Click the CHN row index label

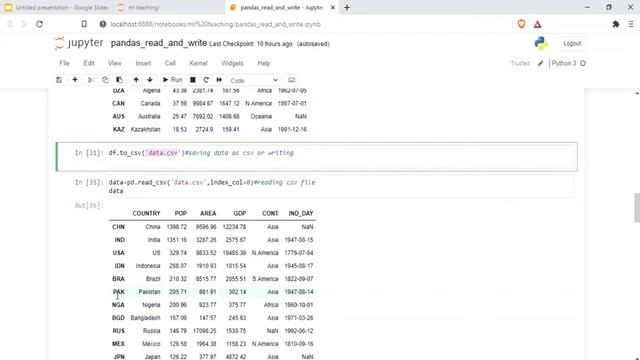(x=118, y=227)
